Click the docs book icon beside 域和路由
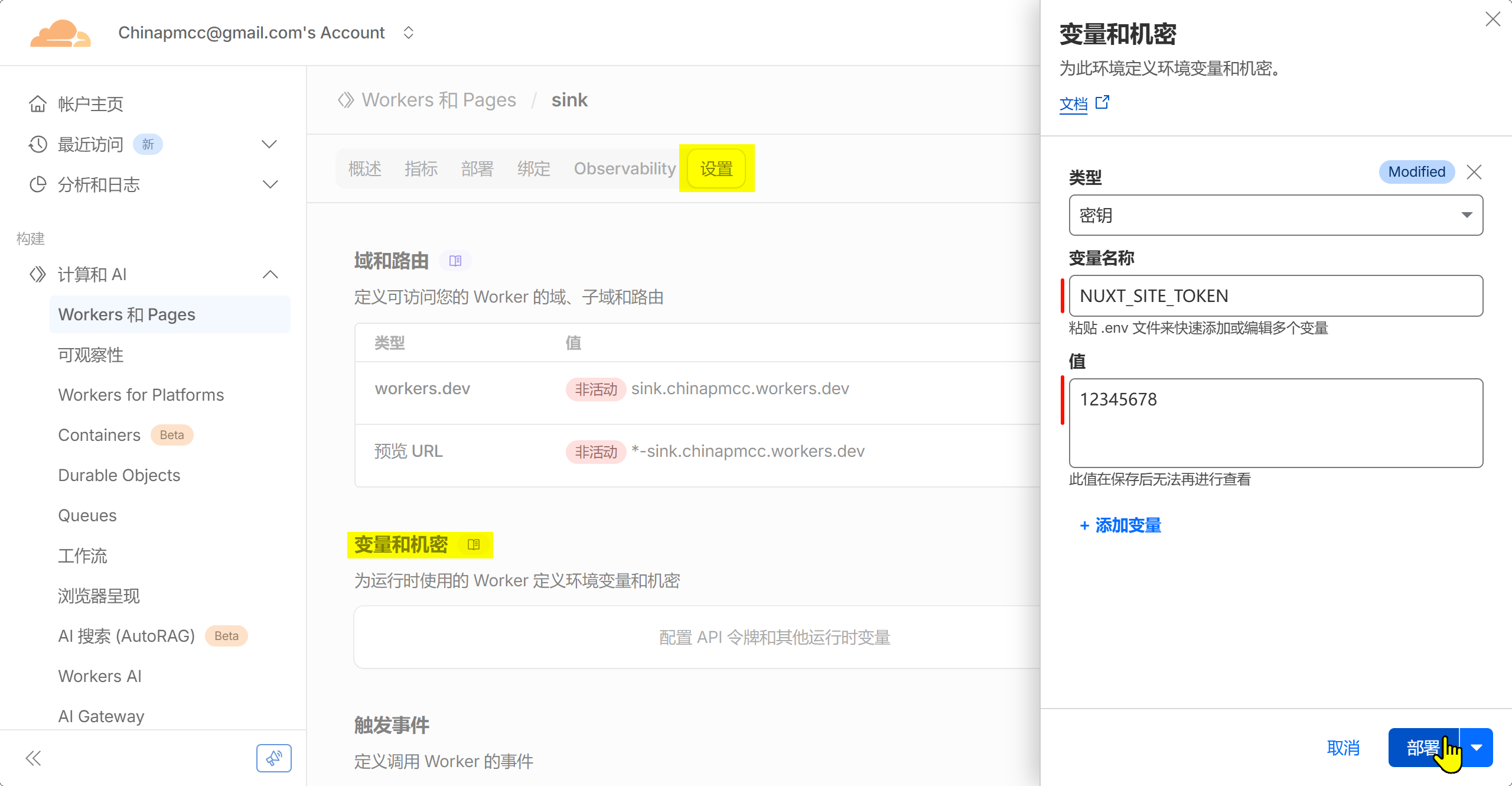Viewport: 1512px width, 786px height. [455, 261]
